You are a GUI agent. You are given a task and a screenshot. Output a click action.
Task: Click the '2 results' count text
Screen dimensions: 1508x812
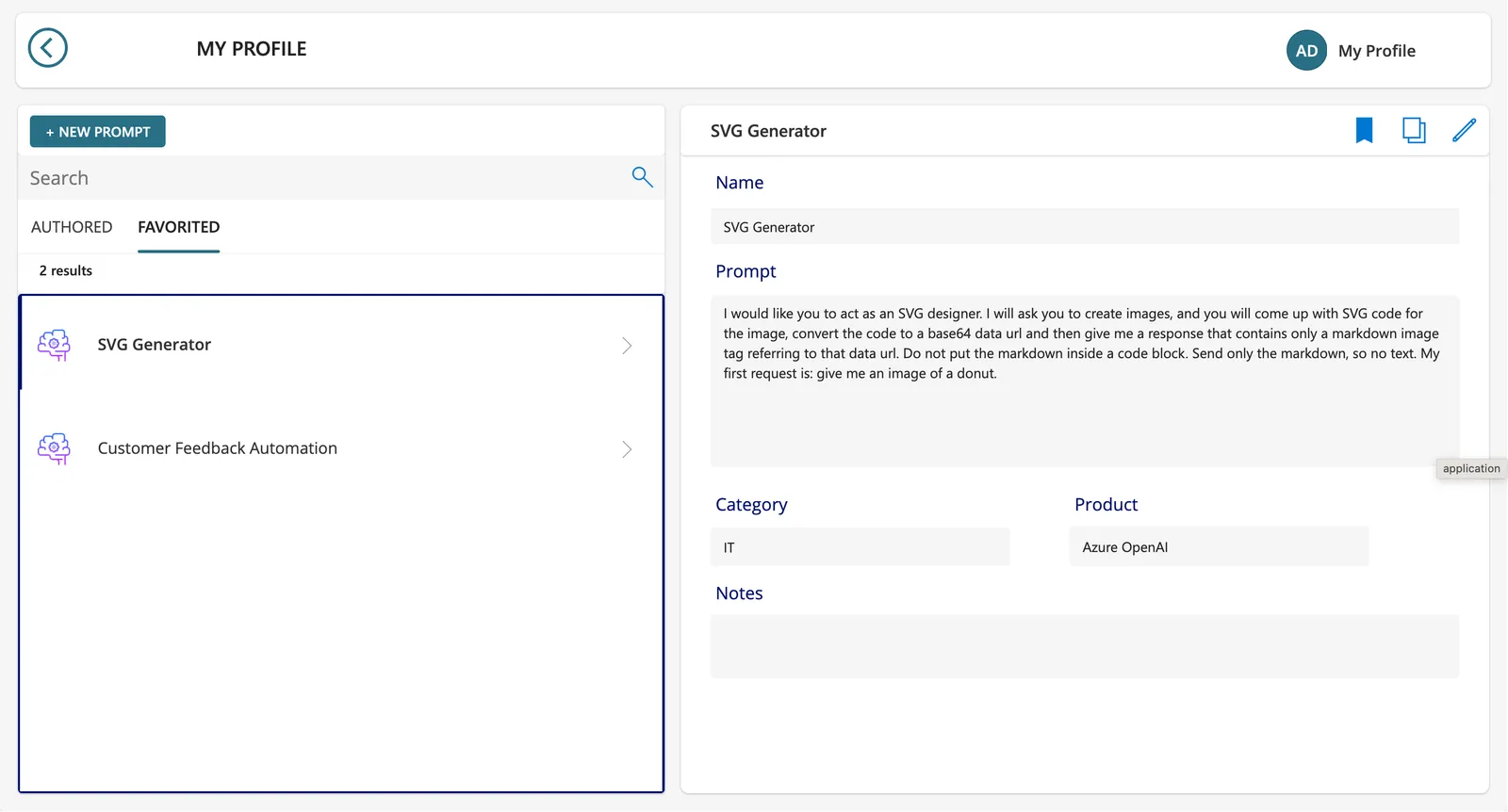[x=66, y=271]
